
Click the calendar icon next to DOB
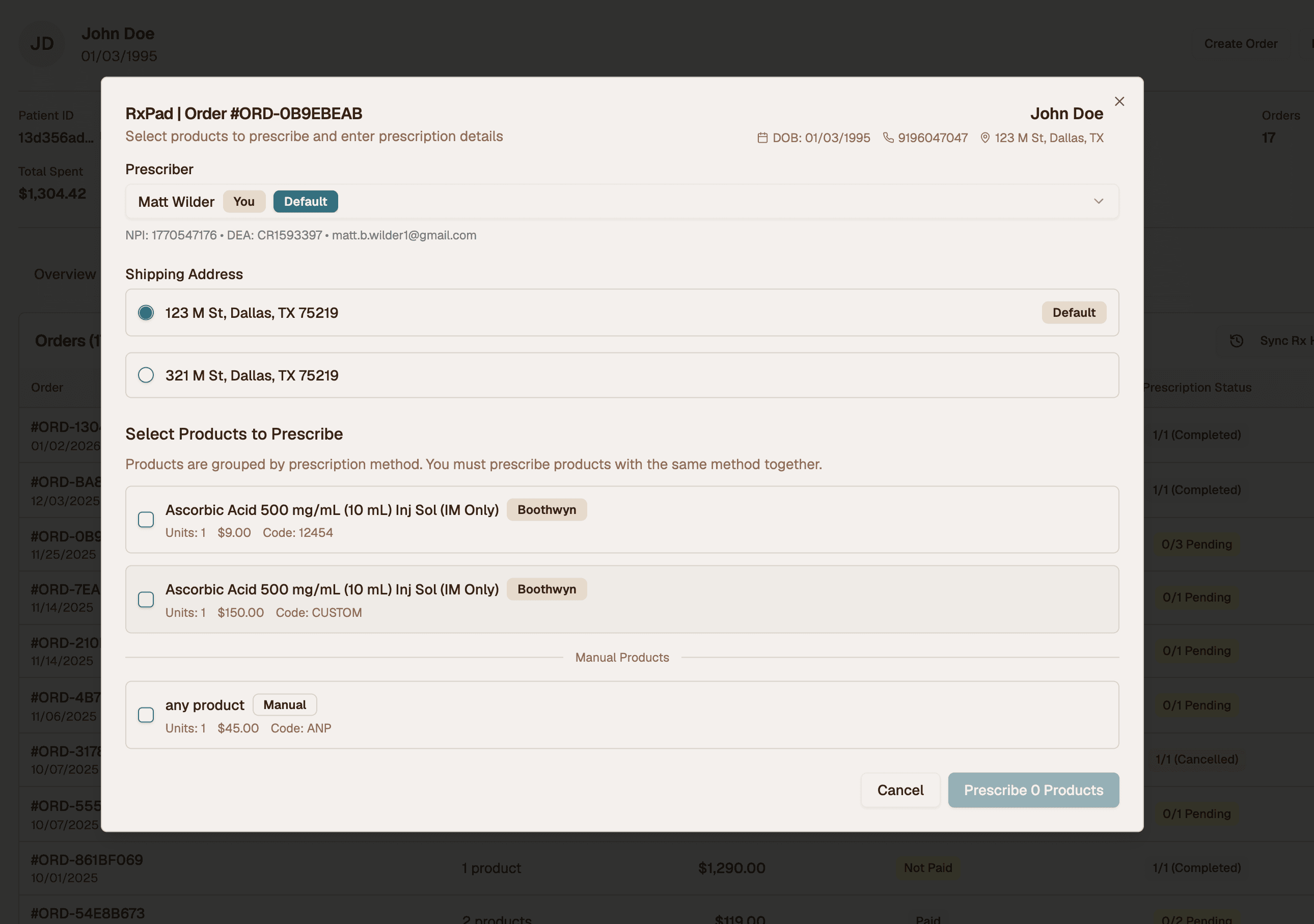tap(762, 138)
